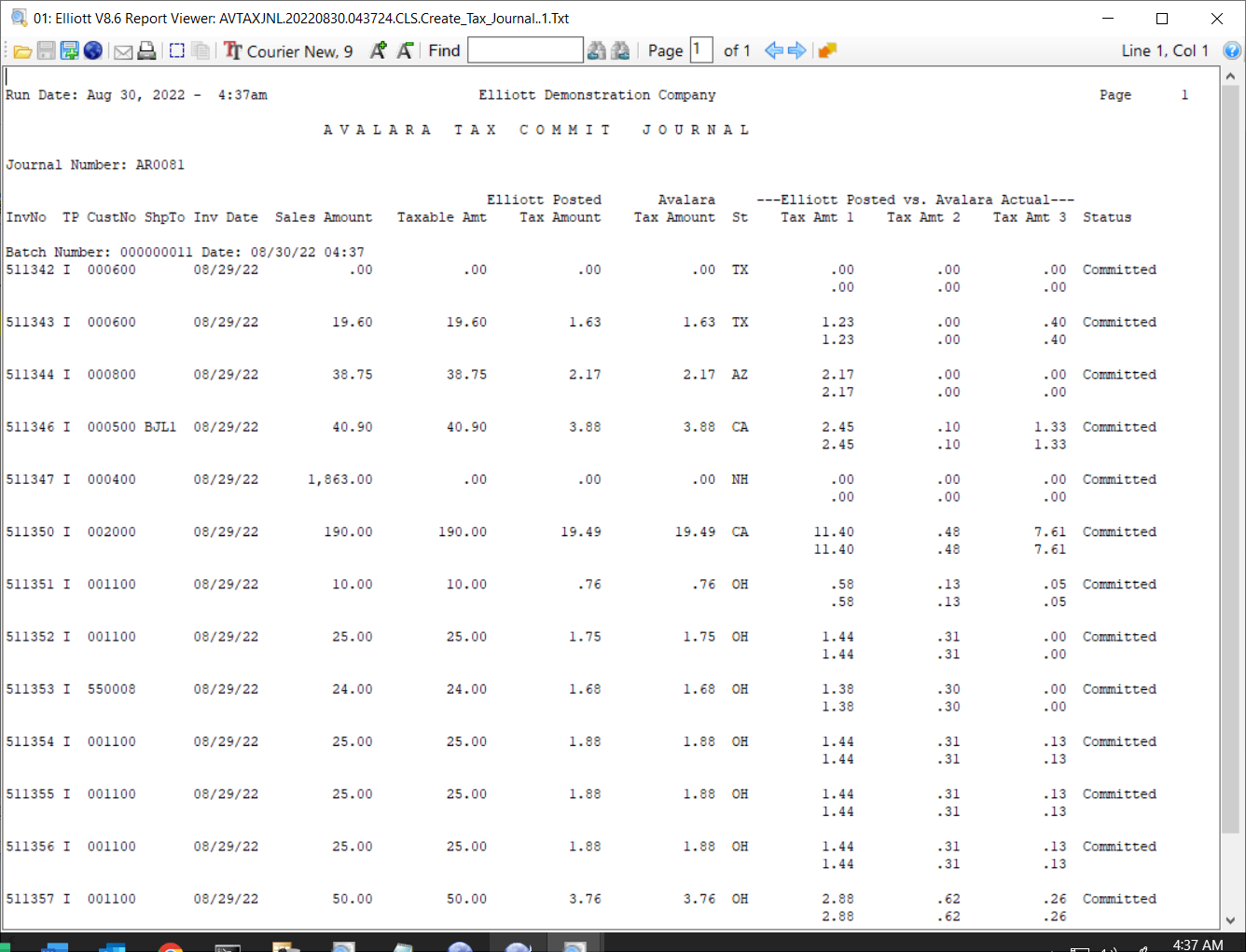Open report in browser with globe icon
The image size is (1246, 952).
click(92, 51)
